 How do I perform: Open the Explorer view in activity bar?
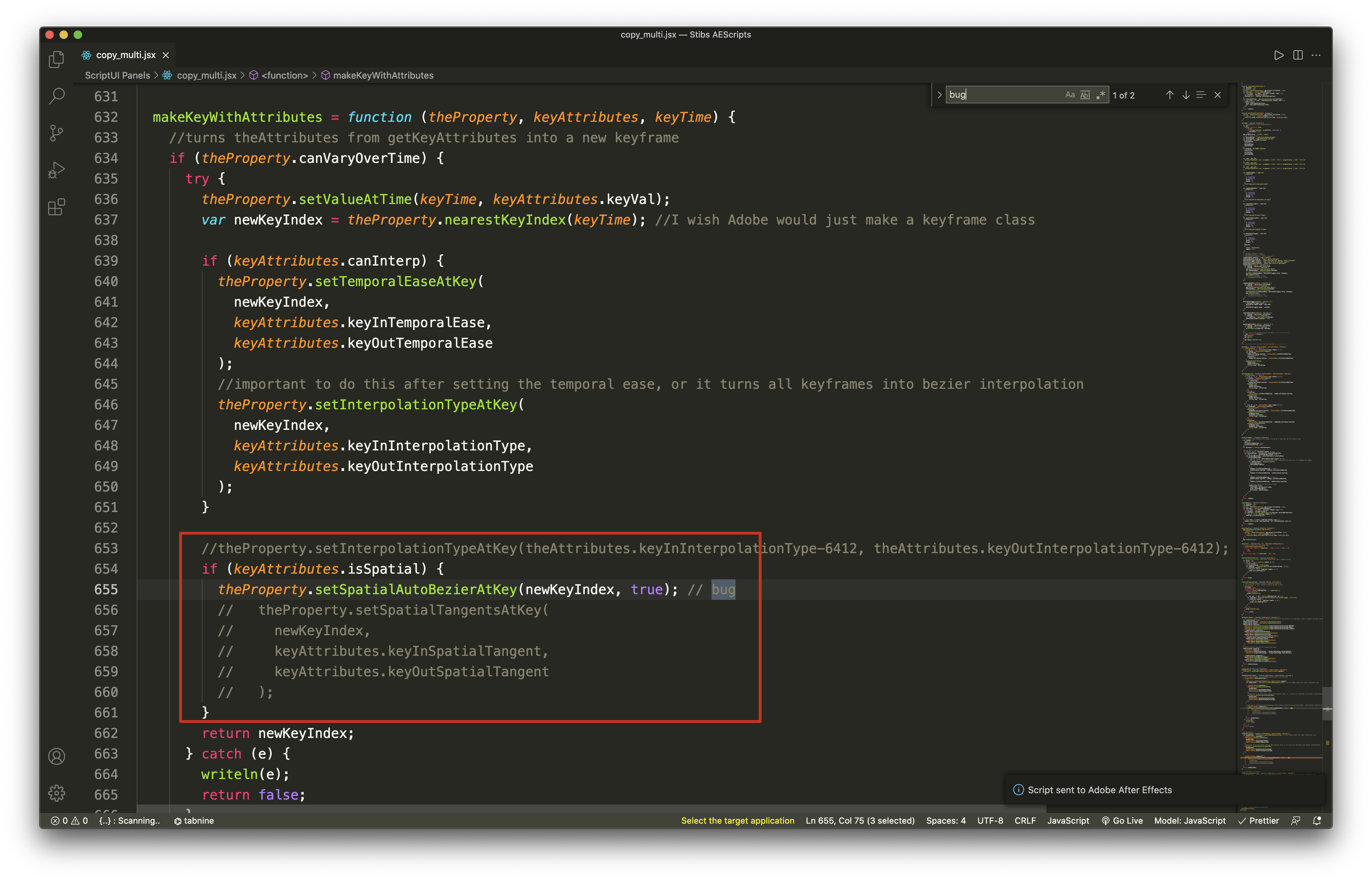[x=56, y=59]
